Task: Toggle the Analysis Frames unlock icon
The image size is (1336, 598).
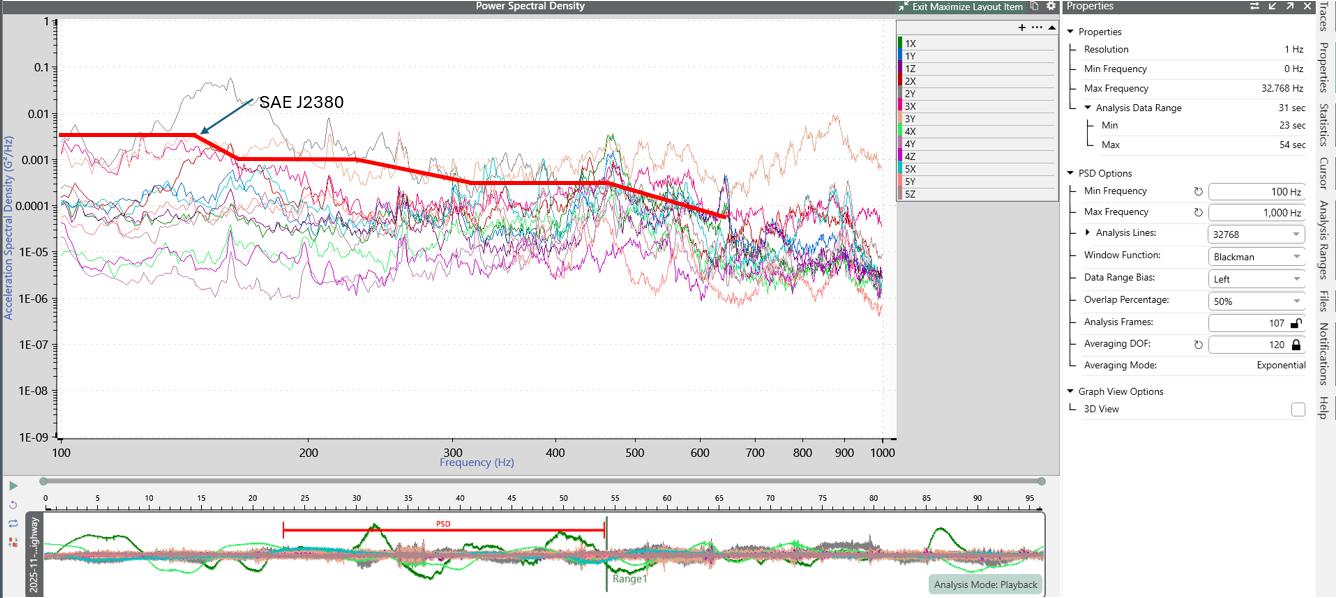Action: [1296, 323]
